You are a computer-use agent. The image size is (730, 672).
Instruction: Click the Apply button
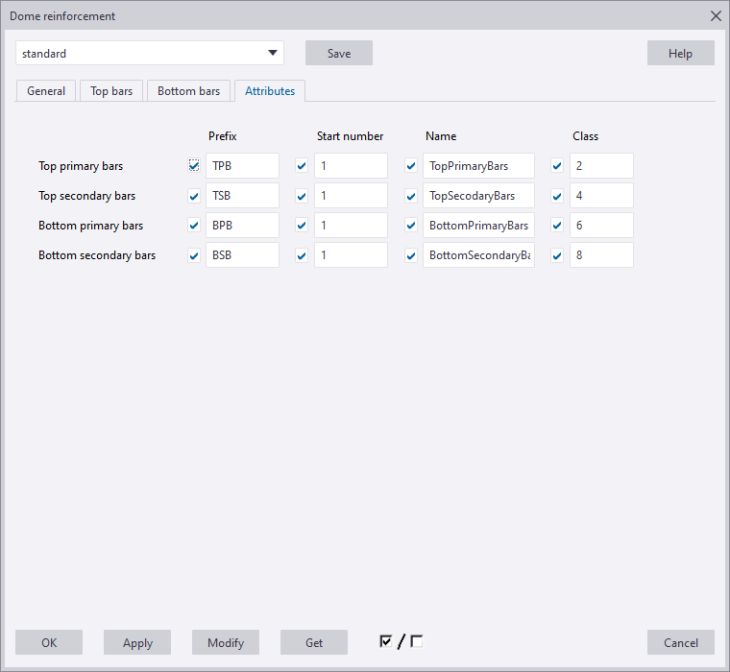pos(137,643)
